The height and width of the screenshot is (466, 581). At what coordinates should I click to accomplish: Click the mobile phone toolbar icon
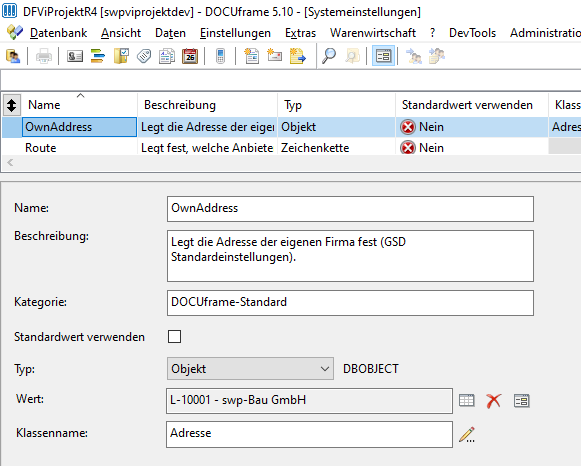[x=220, y=56]
